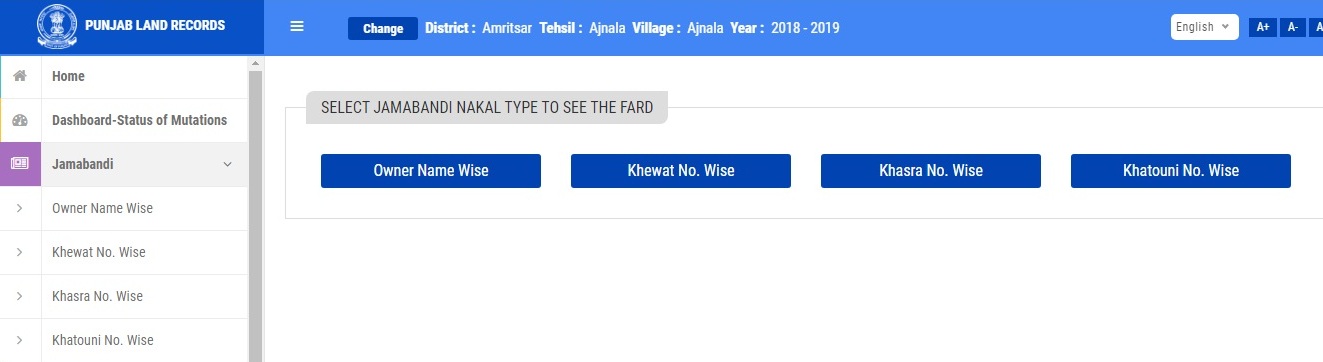The height and width of the screenshot is (362, 1323).
Task: Click the Jamabandi purple card icon
Action: [20, 164]
